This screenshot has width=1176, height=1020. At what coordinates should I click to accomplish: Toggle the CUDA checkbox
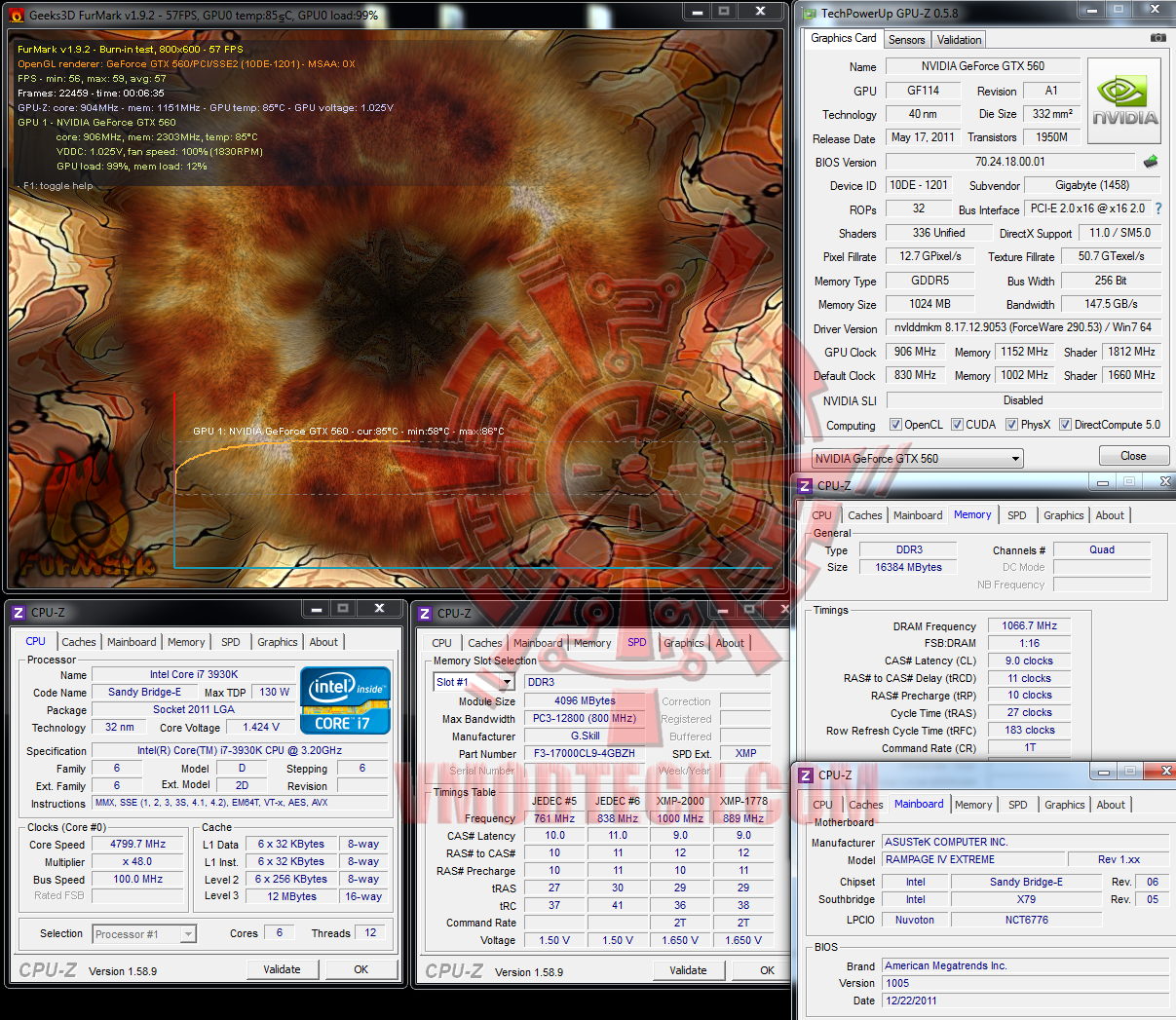(x=957, y=425)
